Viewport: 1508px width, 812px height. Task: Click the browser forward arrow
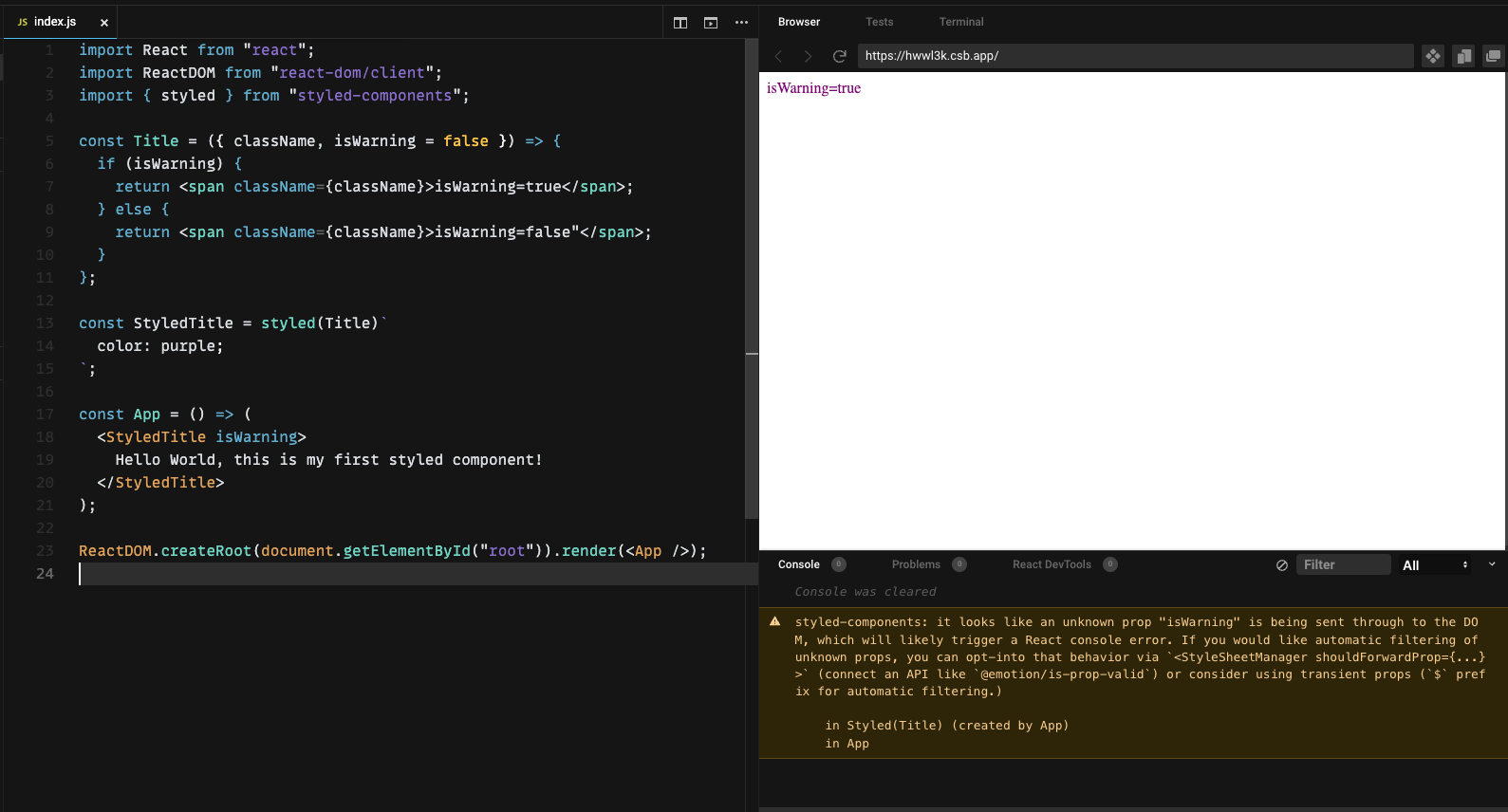(x=809, y=57)
